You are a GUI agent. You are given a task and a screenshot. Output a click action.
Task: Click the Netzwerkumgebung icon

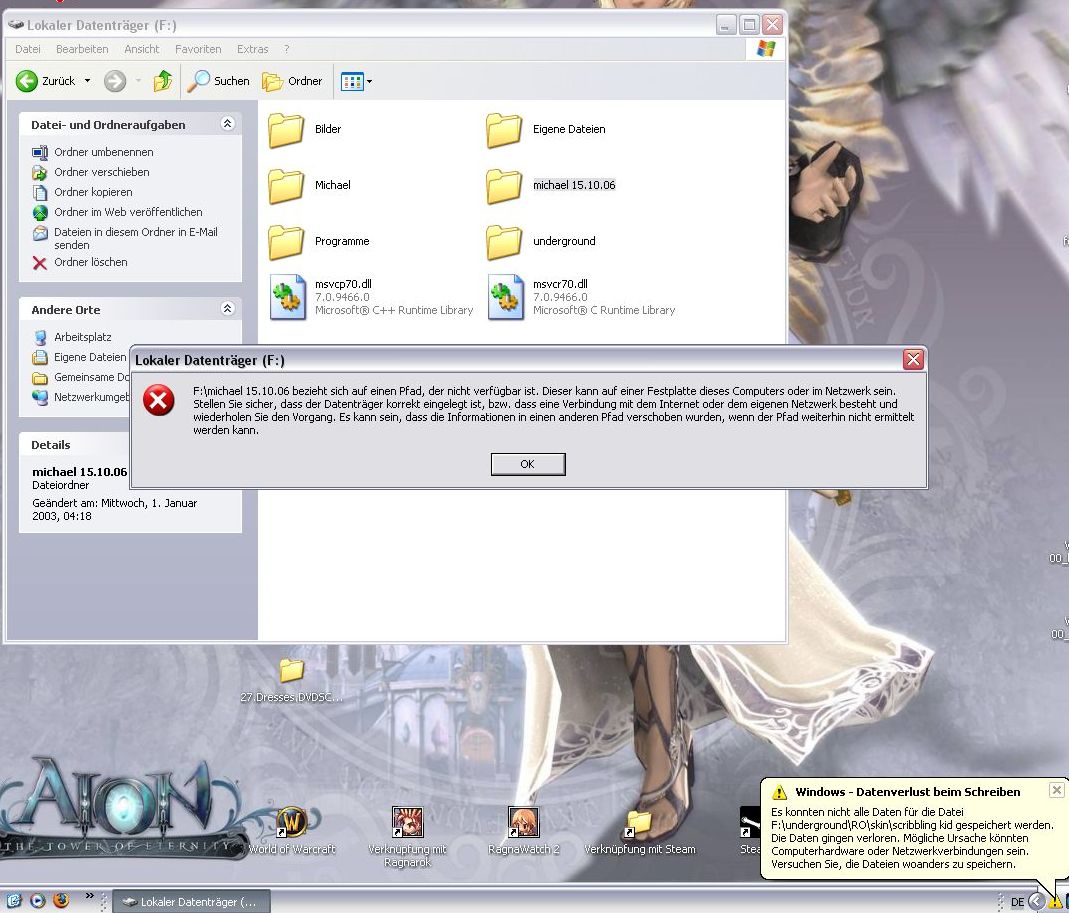[x=40, y=397]
